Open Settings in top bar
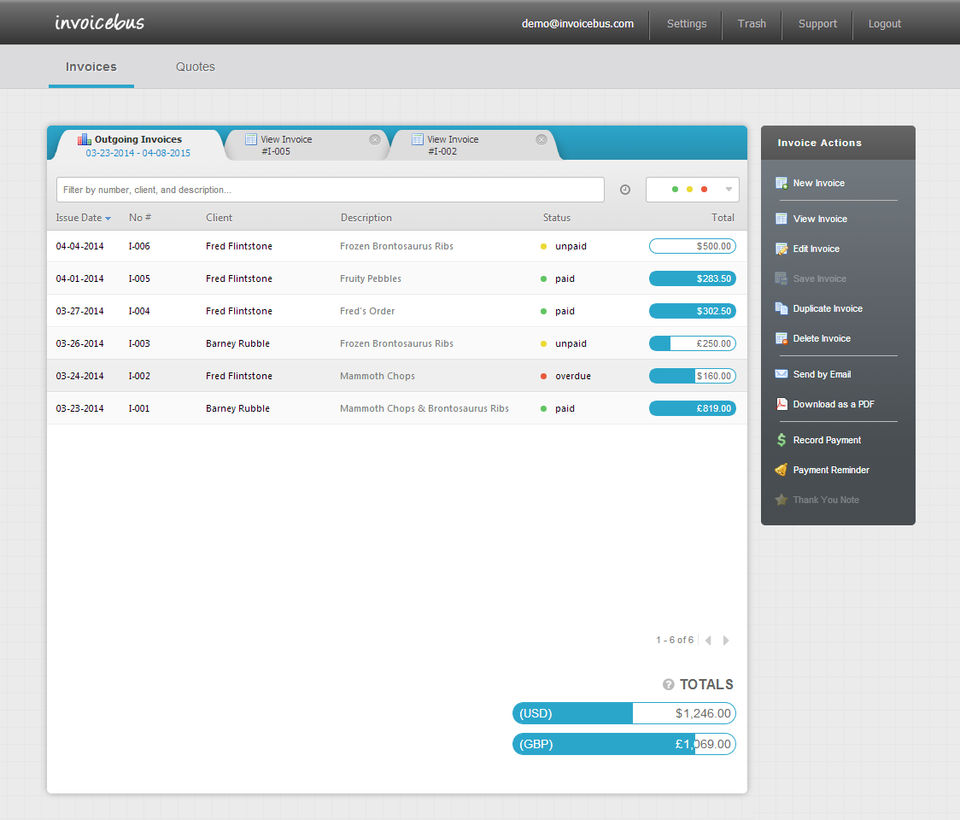The width and height of the screenshot is (960, 820). point(686,23)
